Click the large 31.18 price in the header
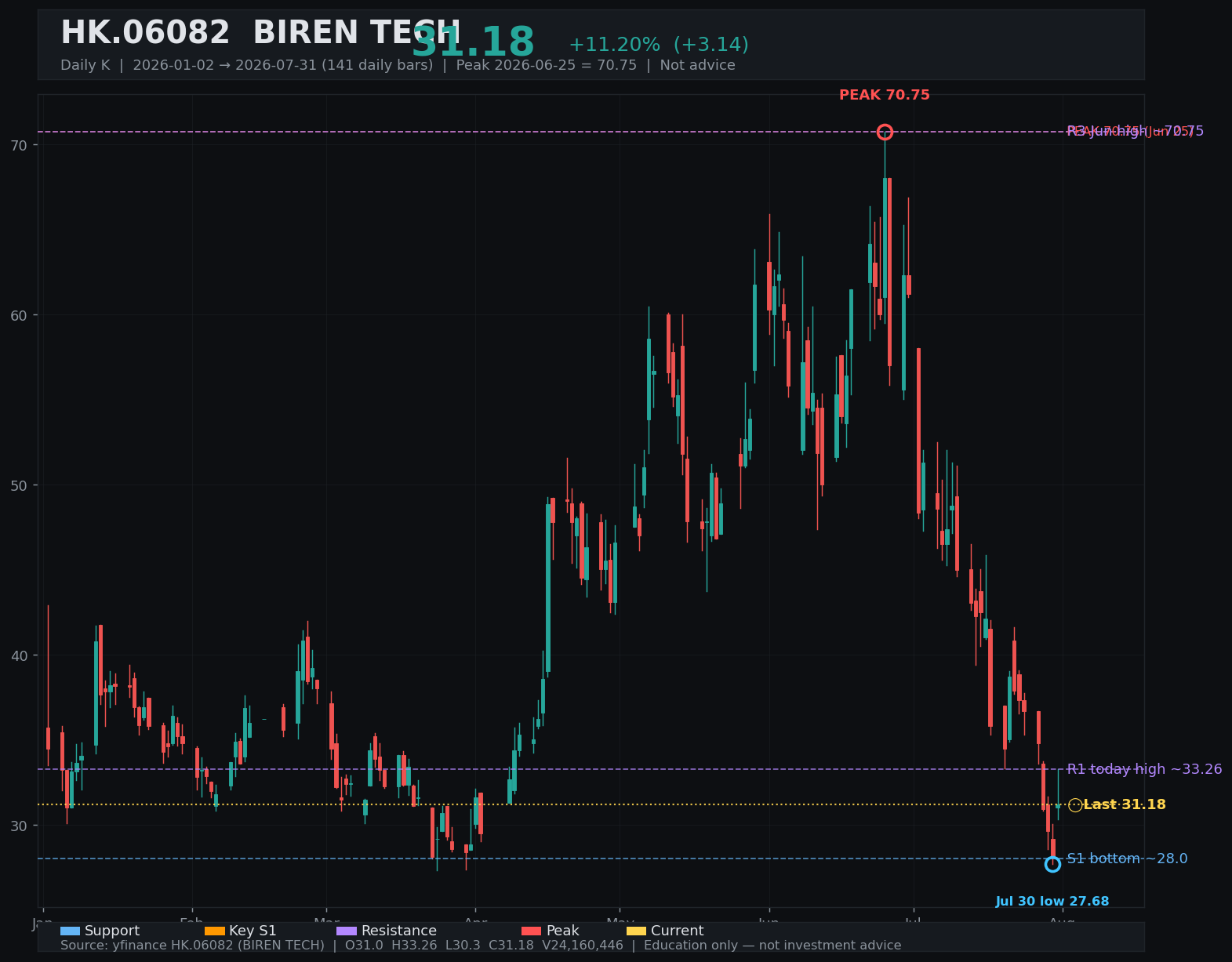1232x962 pixels. [x=473, y=43]
